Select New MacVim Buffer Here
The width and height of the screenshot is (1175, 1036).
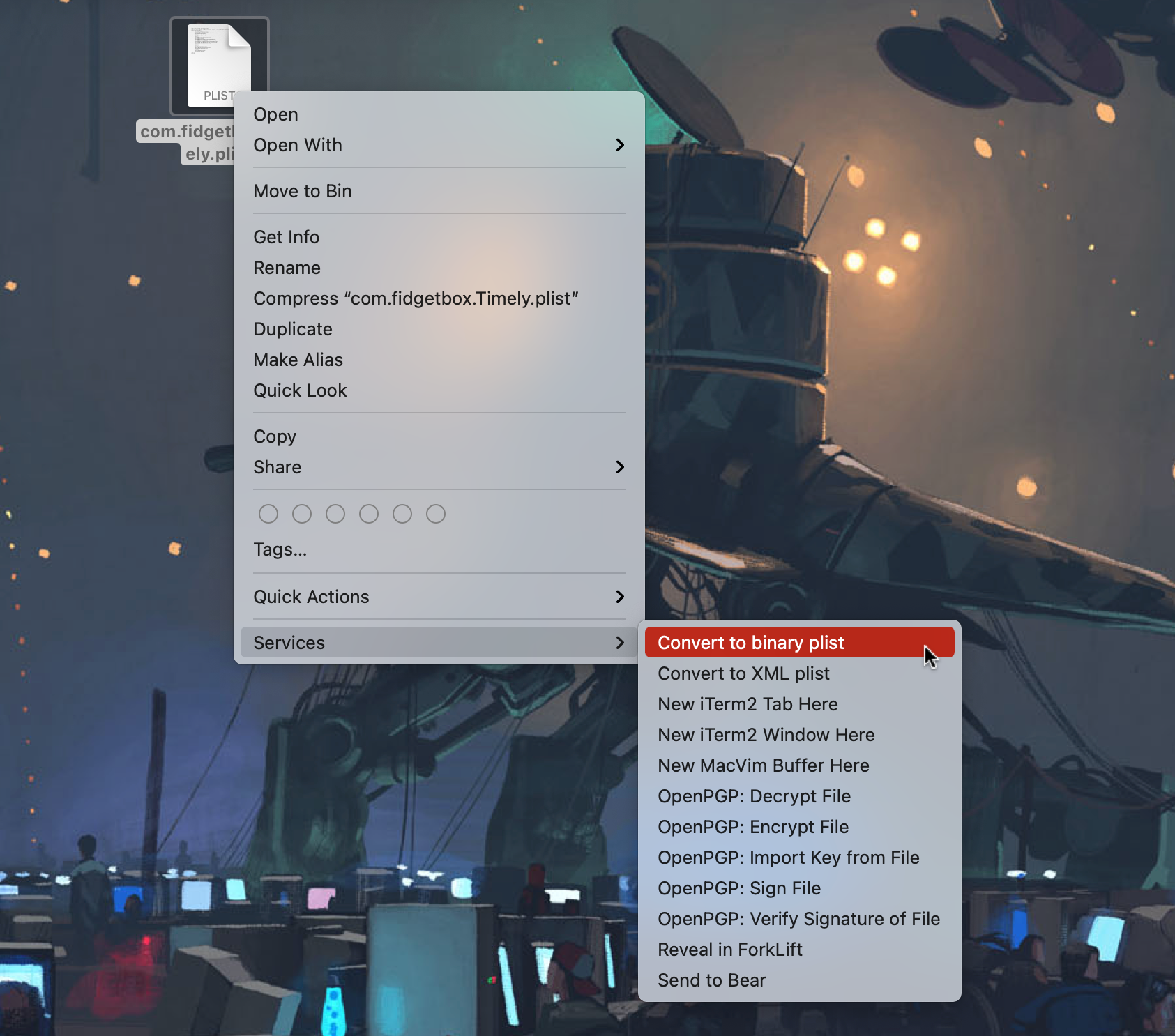tap(763, 765)
